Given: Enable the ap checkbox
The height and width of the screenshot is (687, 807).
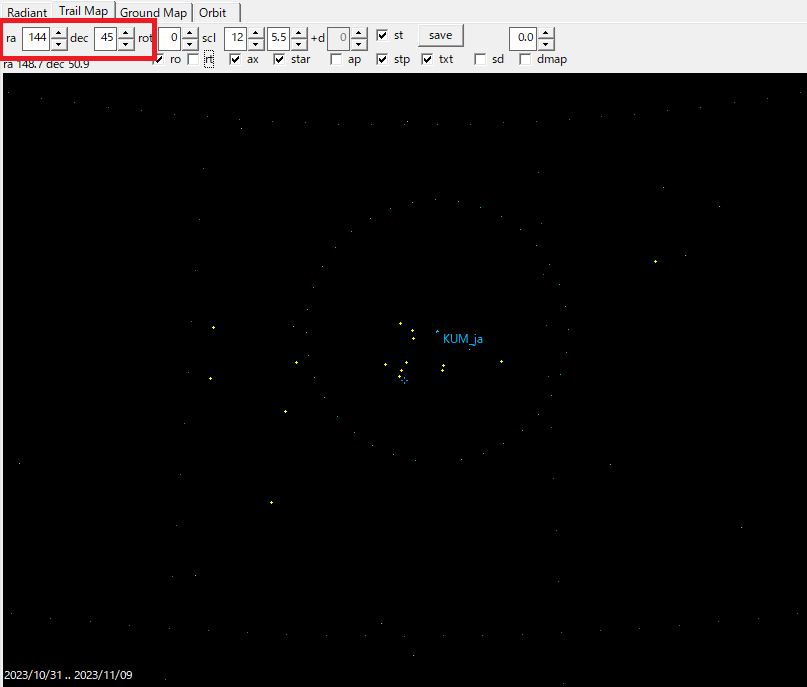Looking at the screenshot, I should pyautogui.click(x=336, y=59).
